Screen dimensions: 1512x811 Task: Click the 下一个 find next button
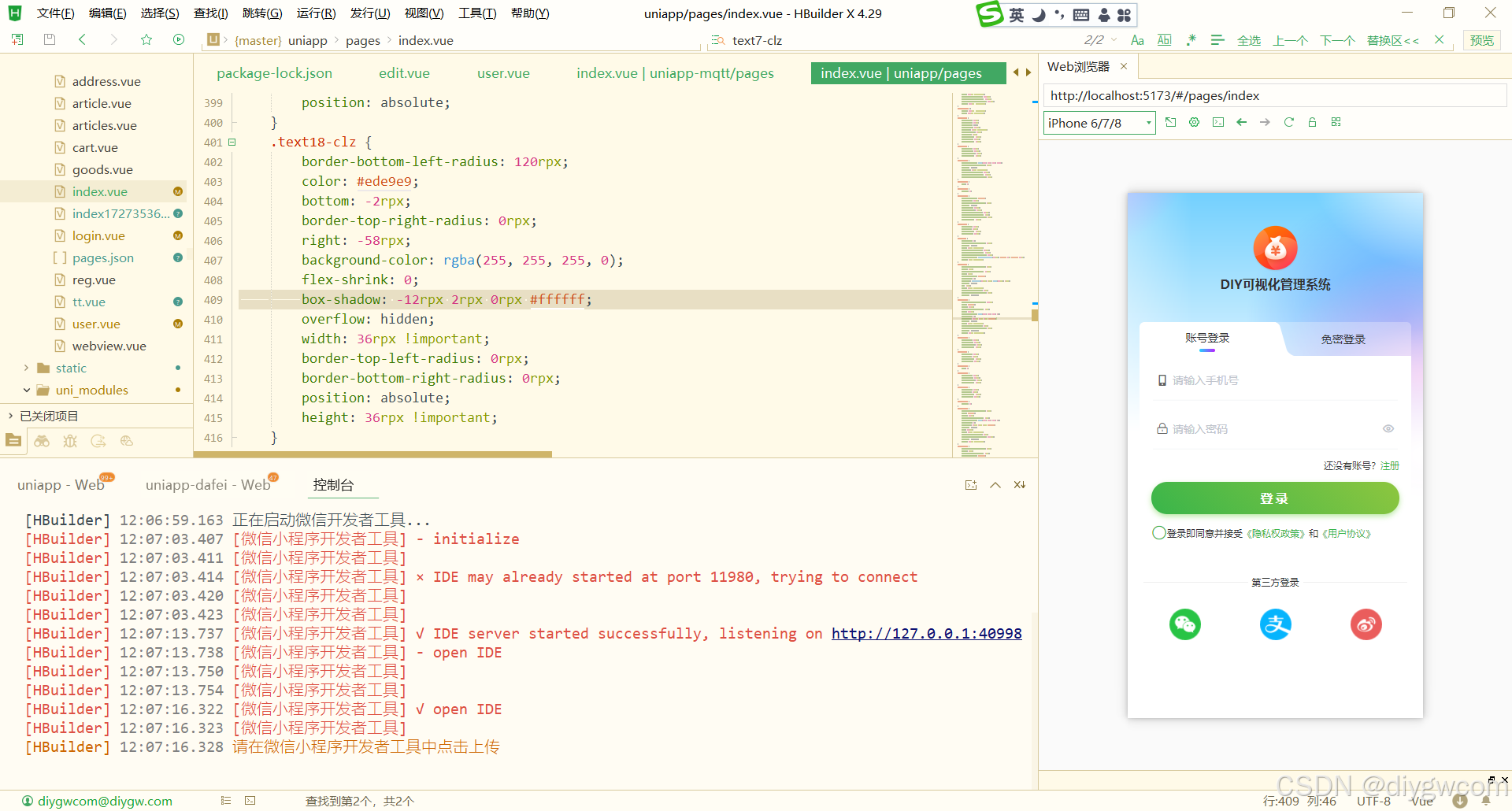tap(1337, 40)
